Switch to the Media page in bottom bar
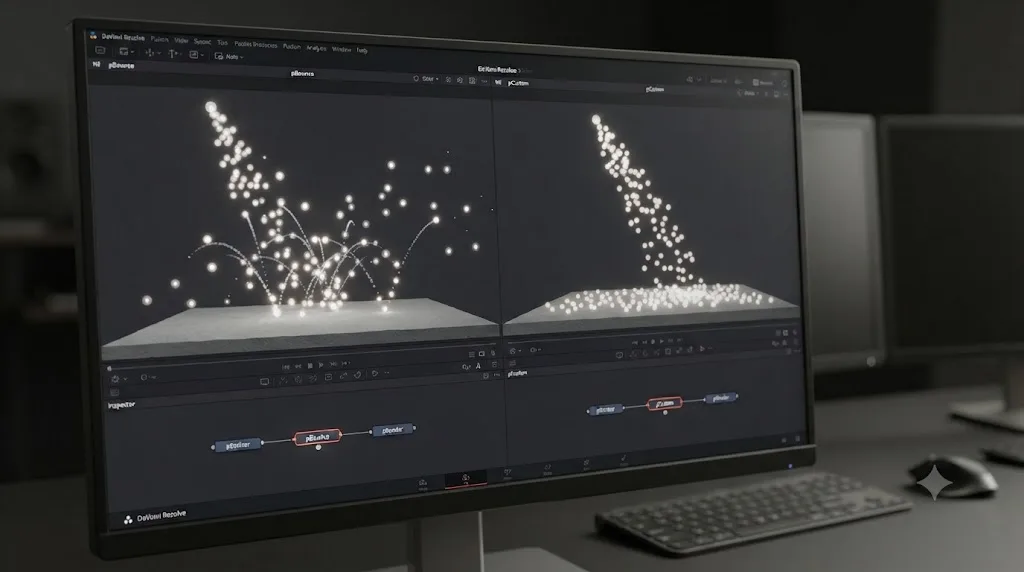This screenshot has width=1024, height=572. point(423,485)
